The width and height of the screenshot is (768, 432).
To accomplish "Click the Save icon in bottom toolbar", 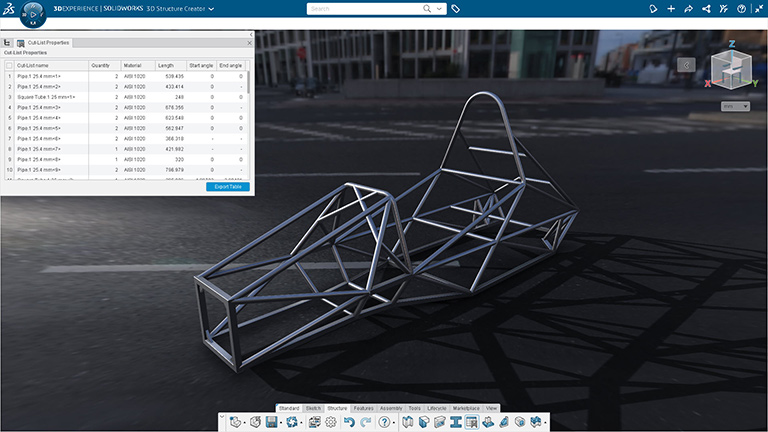I will pos(270,422).
